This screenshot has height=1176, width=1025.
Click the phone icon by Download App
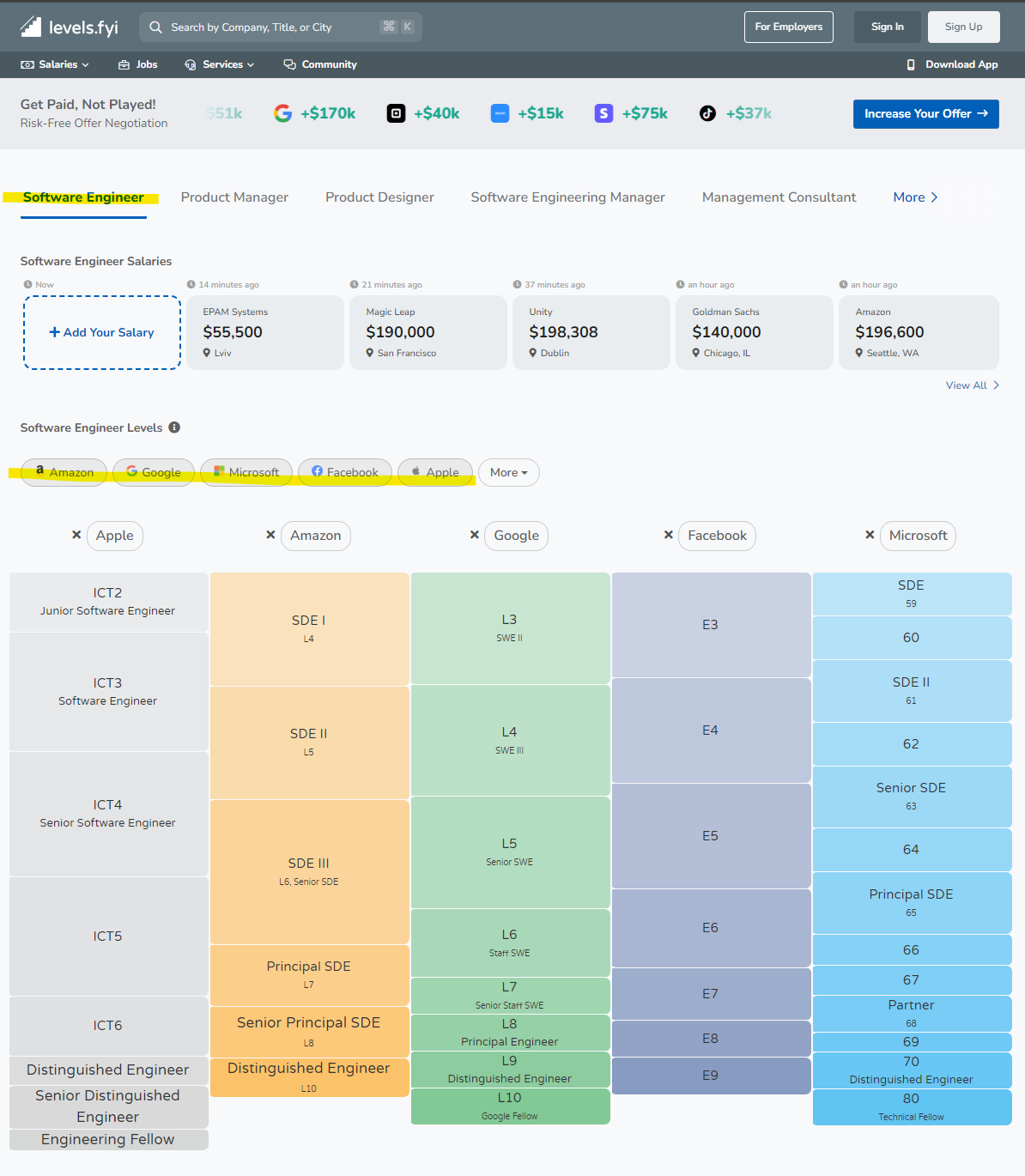(911, 64)
